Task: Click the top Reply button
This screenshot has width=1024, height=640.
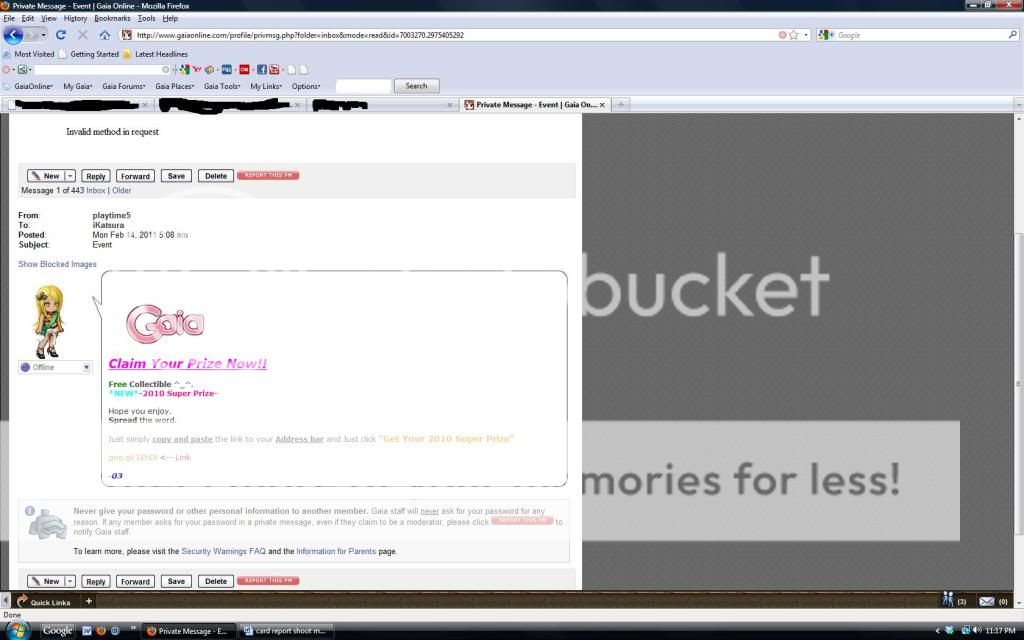Action: (x=95, y=176)
